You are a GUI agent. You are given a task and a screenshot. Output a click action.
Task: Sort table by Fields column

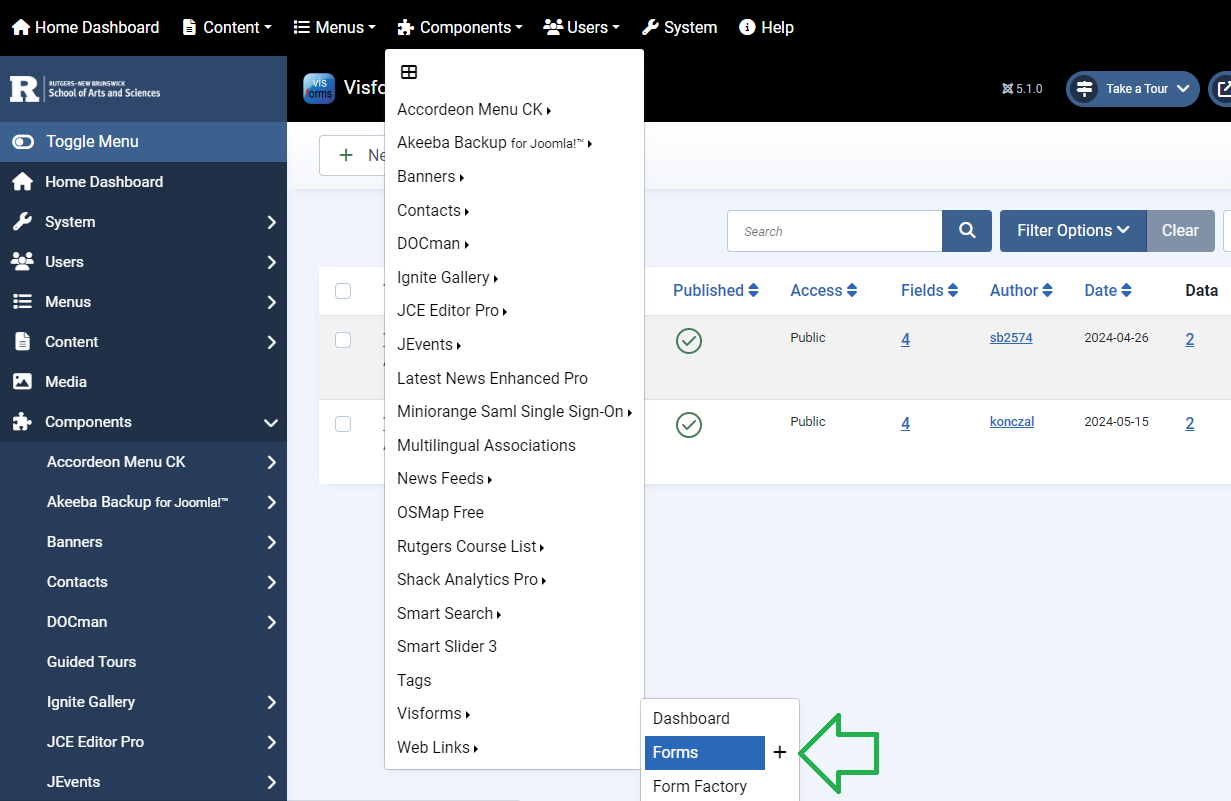coord(930,291)
